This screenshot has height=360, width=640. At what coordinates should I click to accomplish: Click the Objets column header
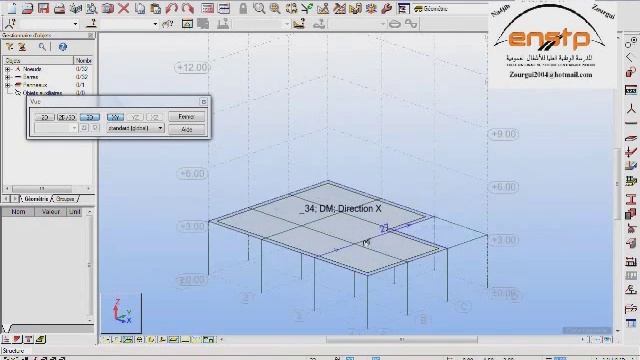38,60
